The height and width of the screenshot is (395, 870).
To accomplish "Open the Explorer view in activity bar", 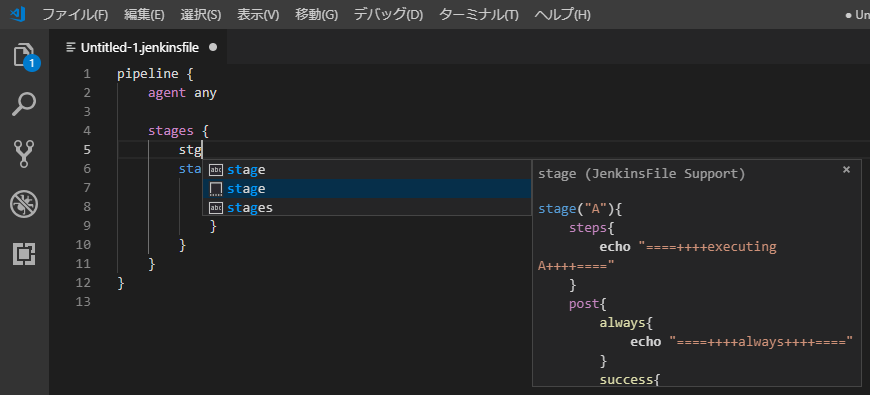I will 24,55.
